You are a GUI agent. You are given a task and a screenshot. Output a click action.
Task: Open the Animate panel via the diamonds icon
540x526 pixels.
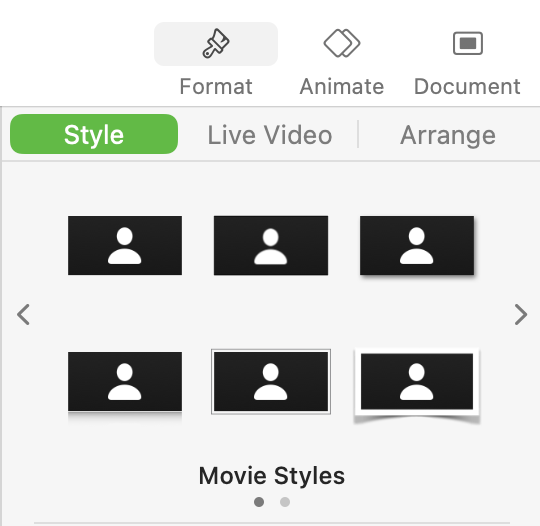342,43
